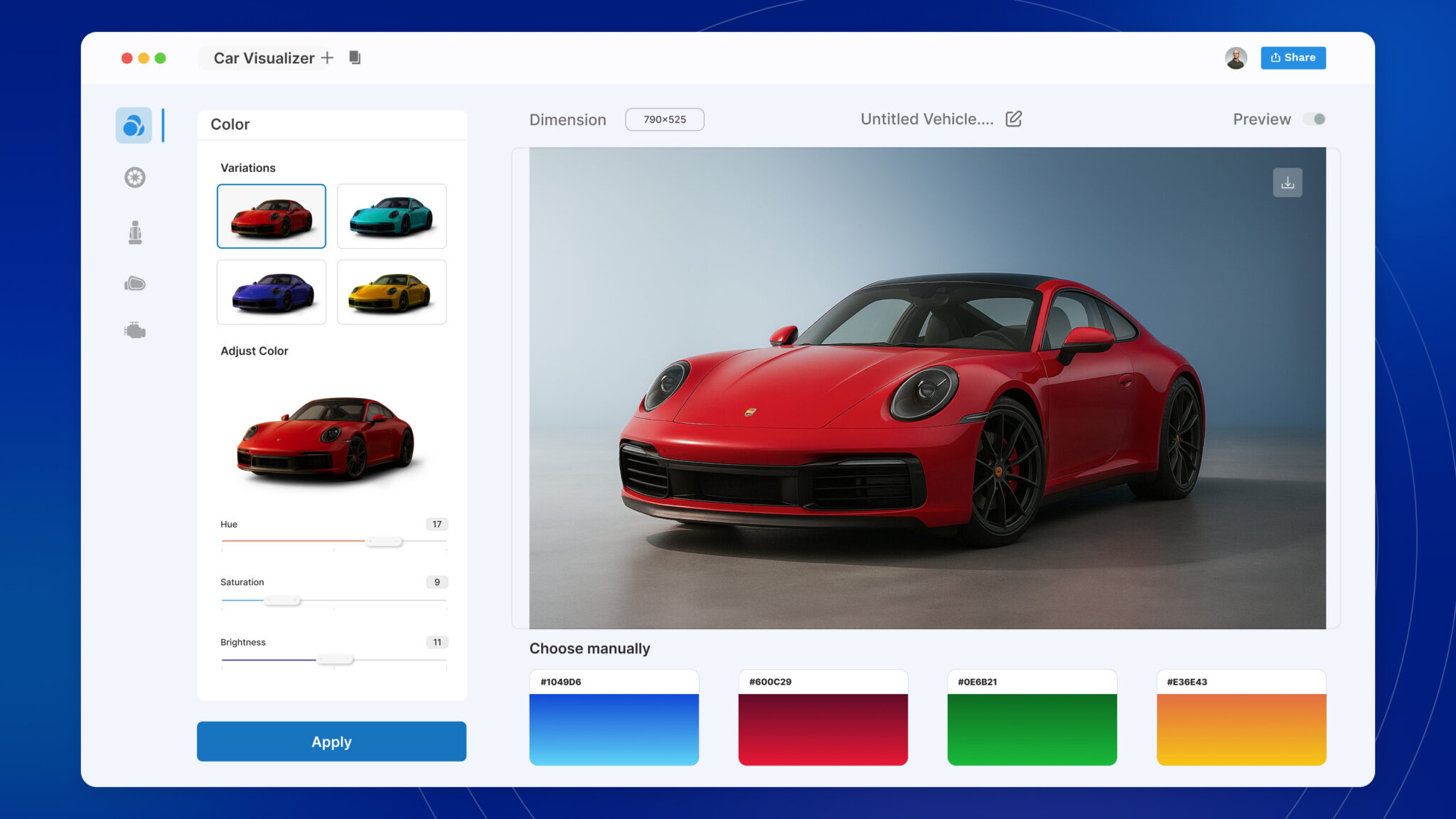Open the Mirror customization panel
1456x819 pixels.
(134, 283)
